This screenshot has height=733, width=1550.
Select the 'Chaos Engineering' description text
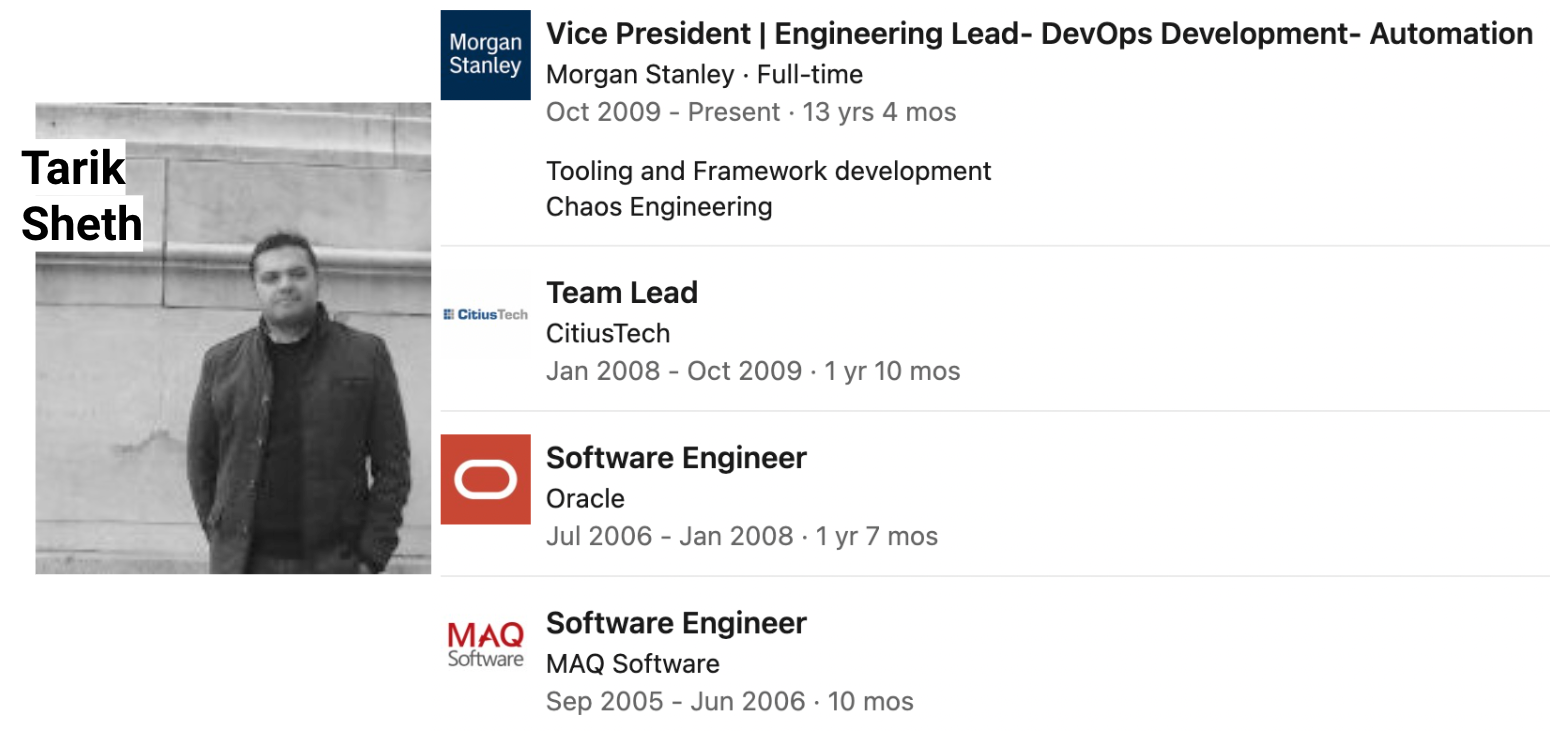pos(659,207)
